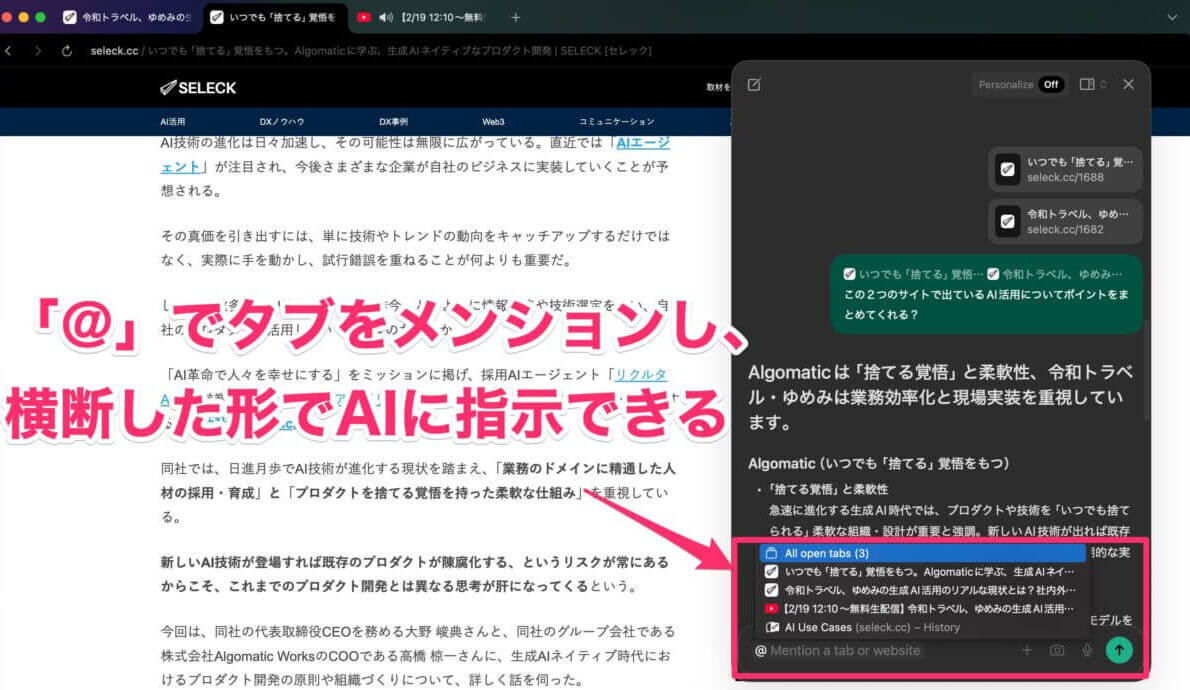The image size is (1190, 690).
Task: Go back with browser back arrow
Action: pos(8,51)
